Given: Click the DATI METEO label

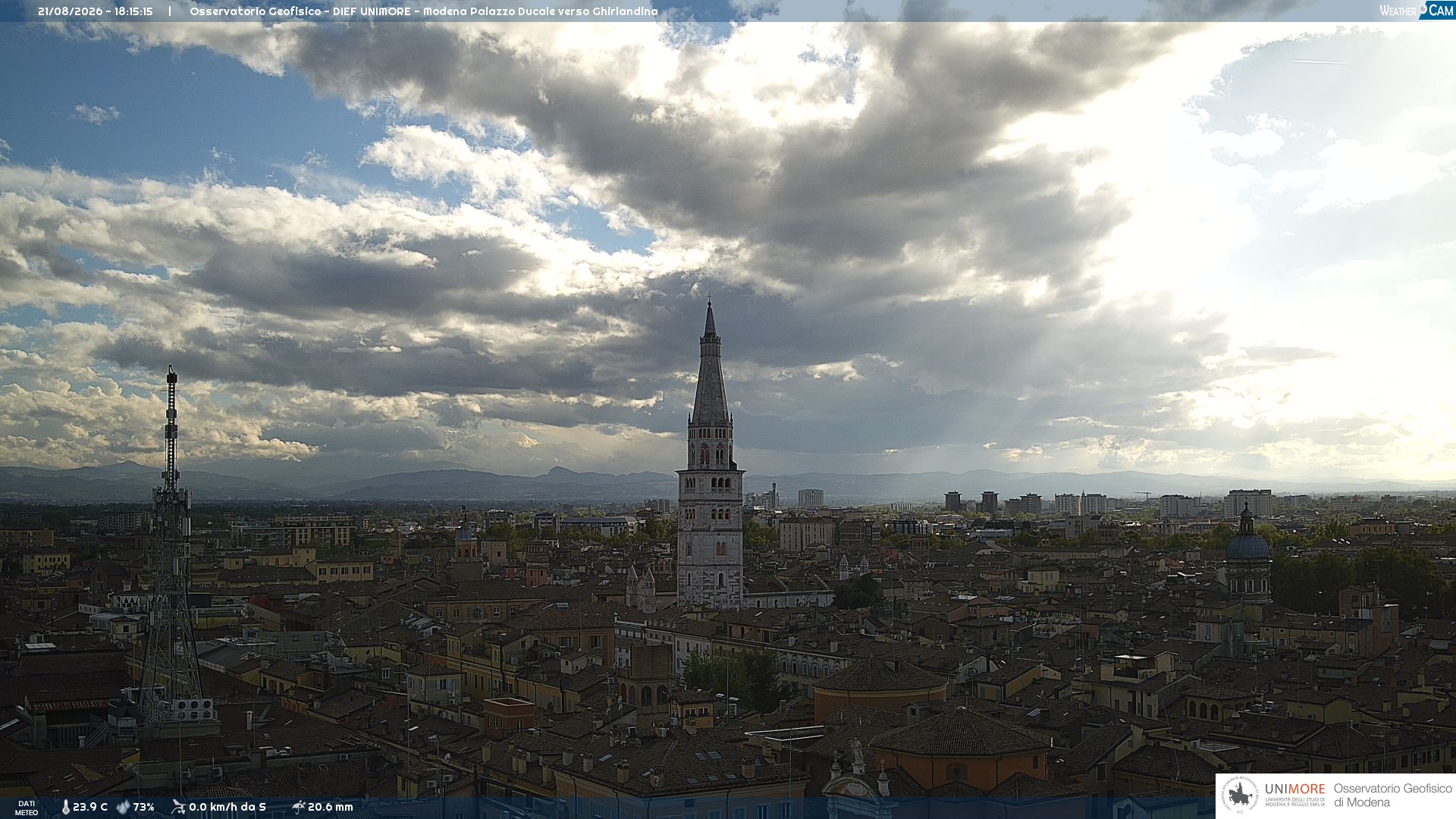Looking at the screenshot, I should [27, 808].
